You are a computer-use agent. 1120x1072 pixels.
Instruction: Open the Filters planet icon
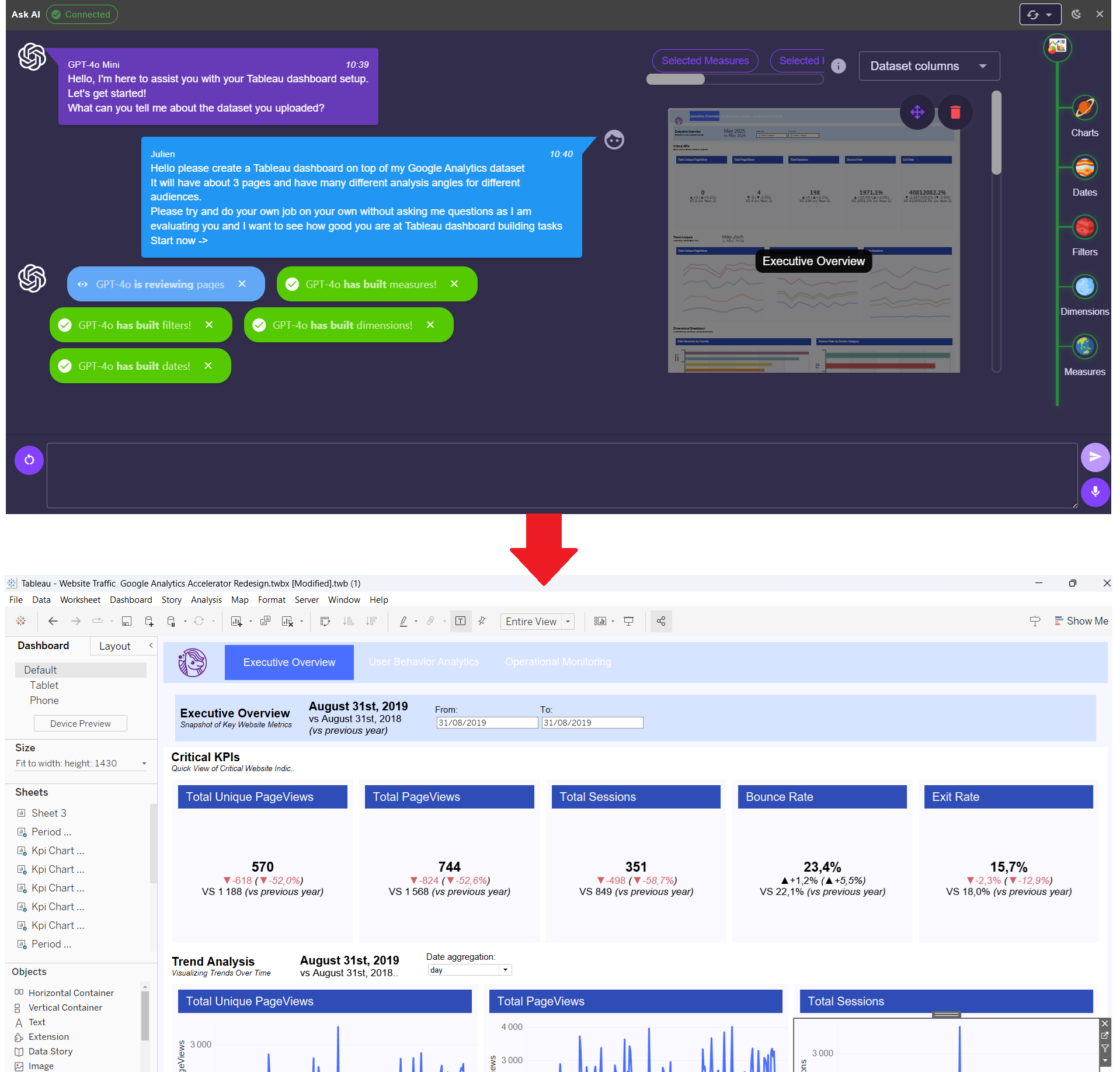click(1084, 227)
